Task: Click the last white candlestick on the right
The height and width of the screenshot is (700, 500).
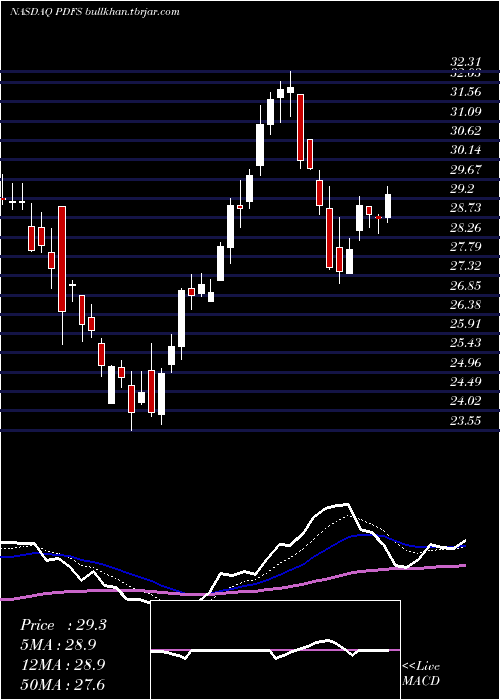Action: tap(388, 206)
